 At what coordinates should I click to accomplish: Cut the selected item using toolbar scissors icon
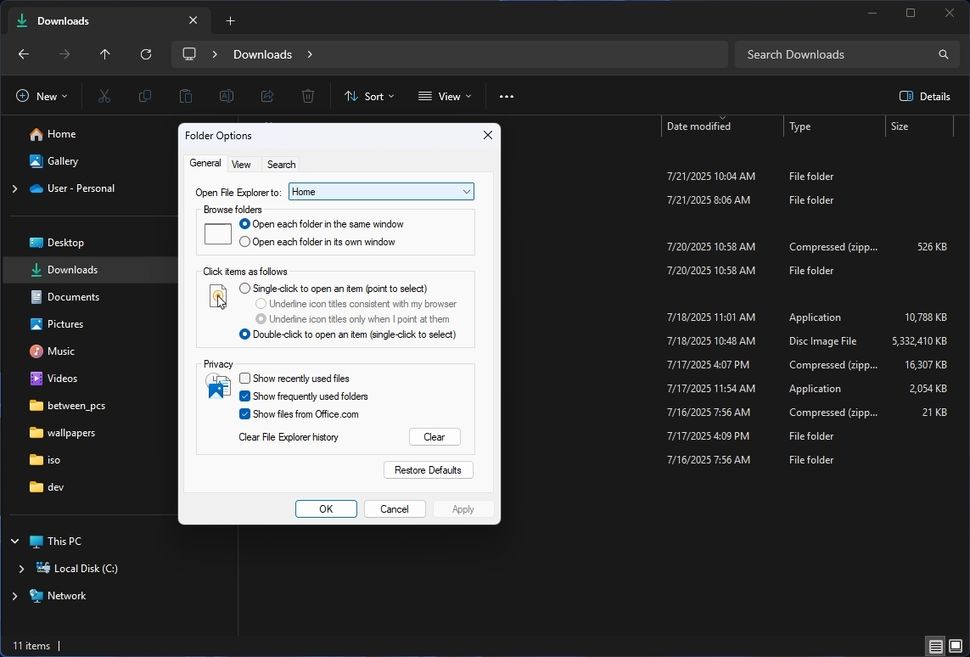pyautogui.click(x=103, y=95)
